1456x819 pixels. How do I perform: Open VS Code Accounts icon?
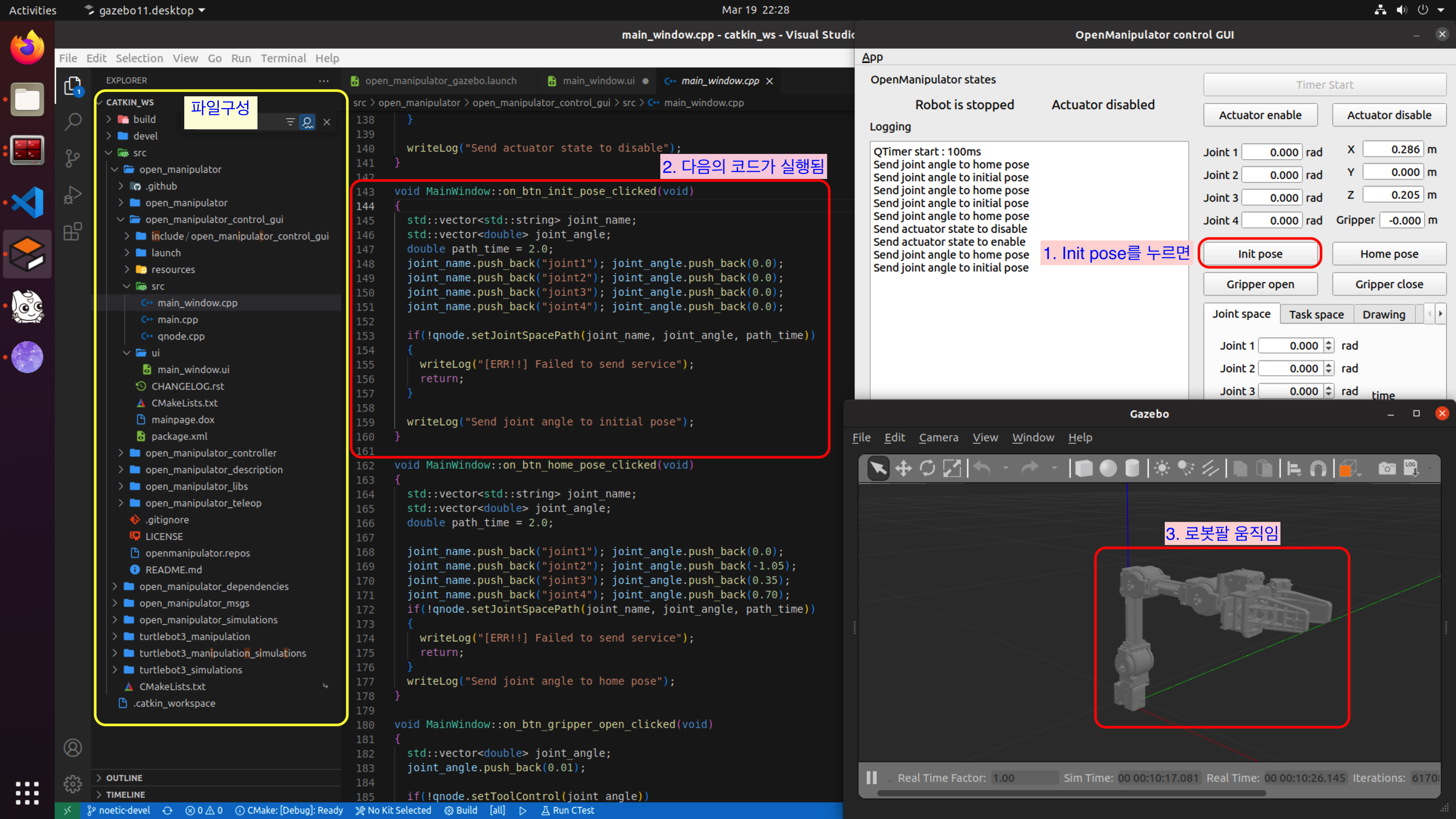(72, 748)
